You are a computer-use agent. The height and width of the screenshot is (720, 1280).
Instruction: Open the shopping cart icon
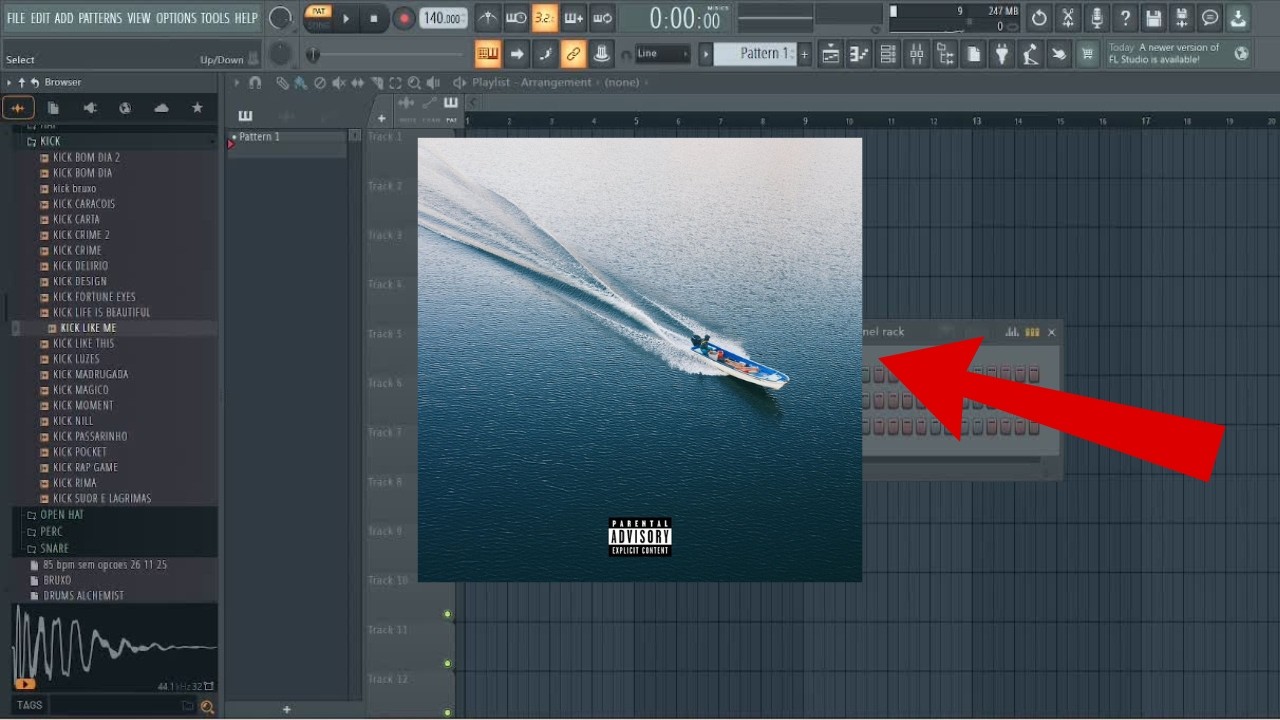1087,54
